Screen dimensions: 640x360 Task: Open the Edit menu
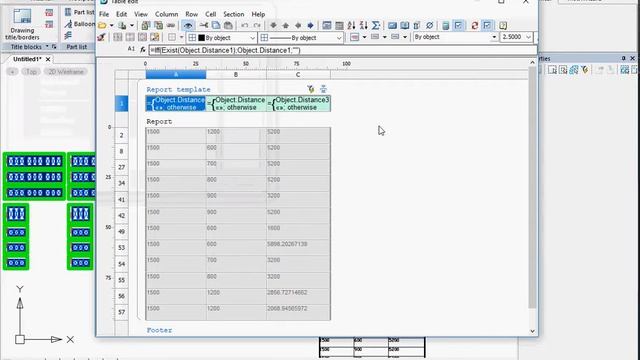pyautogui.click(x=122, y=14)
